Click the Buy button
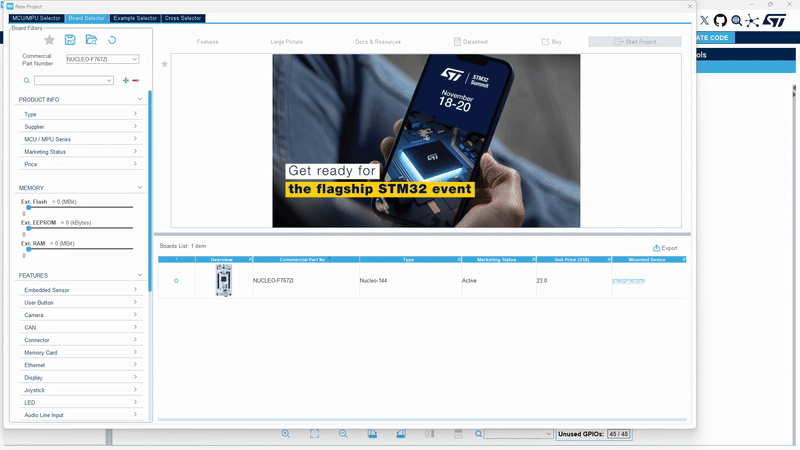Image resolution: width=800 pixels, height=450 pixels. click(x=552, y=42)
